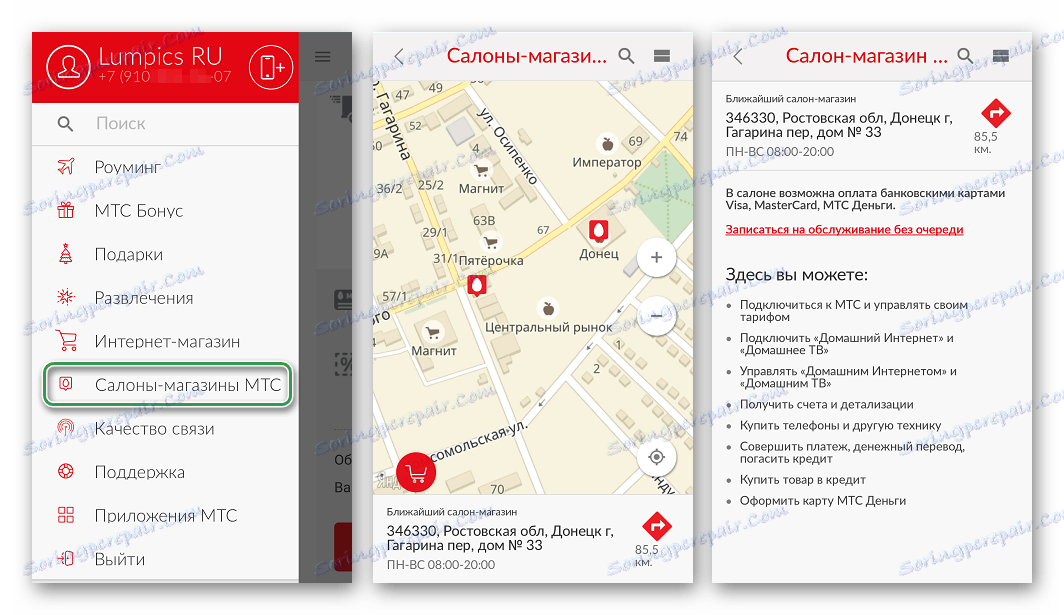Click Записаться на обслуживание без очереди link
Viewport: 1064px width, 615px height.
[844, 229]
